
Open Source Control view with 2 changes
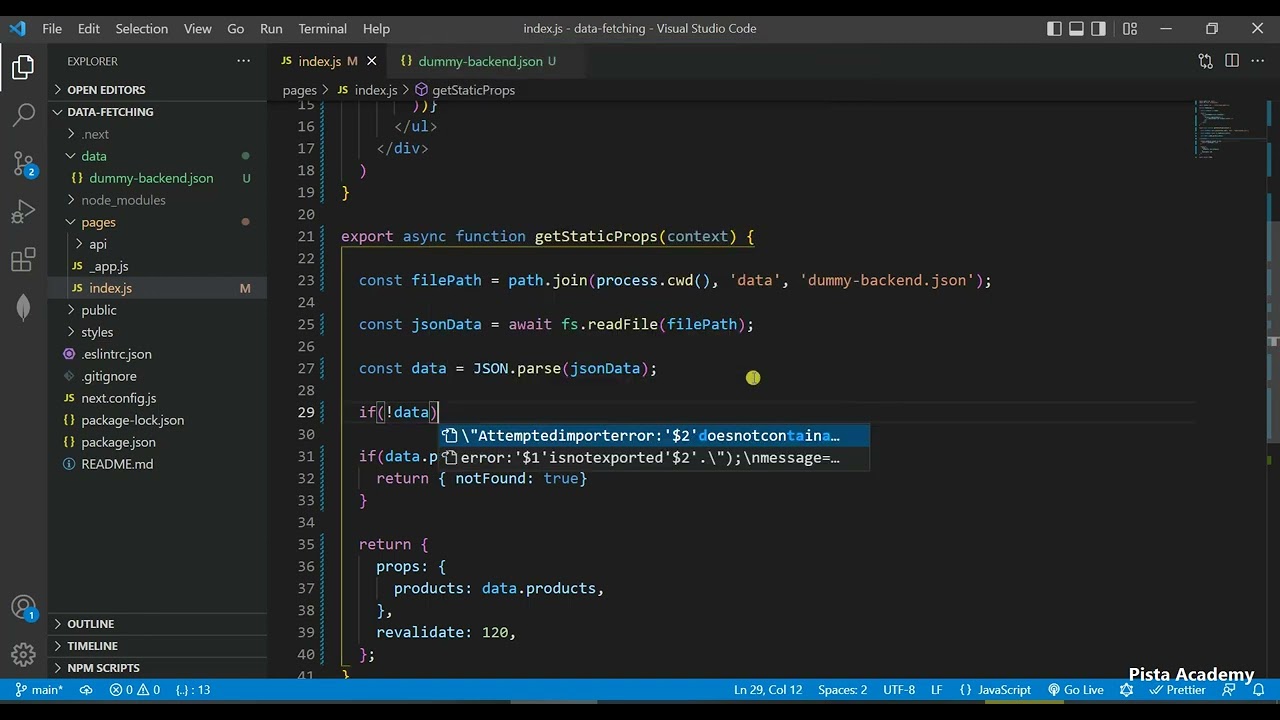[23, 164]
